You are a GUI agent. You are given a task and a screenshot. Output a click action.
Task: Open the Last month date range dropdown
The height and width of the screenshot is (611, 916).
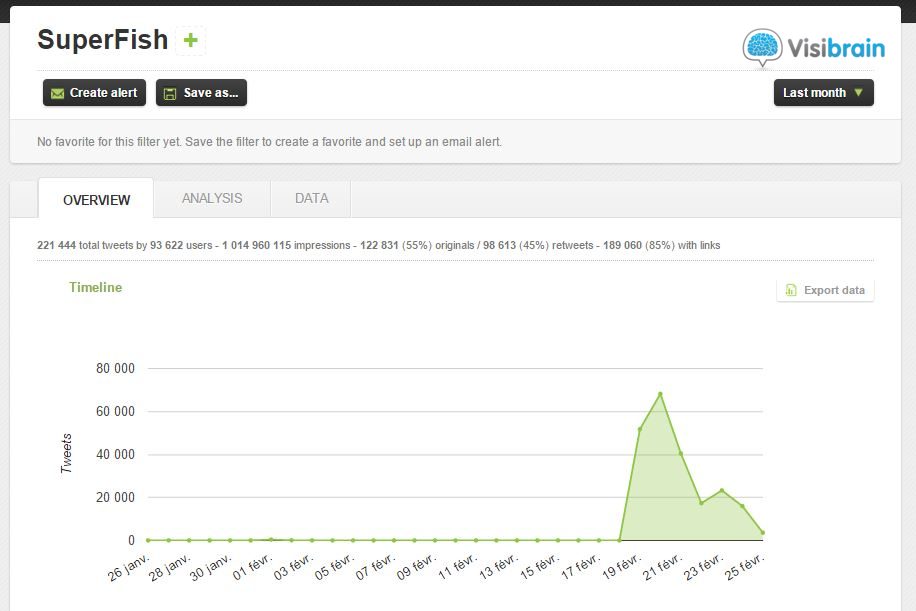(x=824, y=93)
